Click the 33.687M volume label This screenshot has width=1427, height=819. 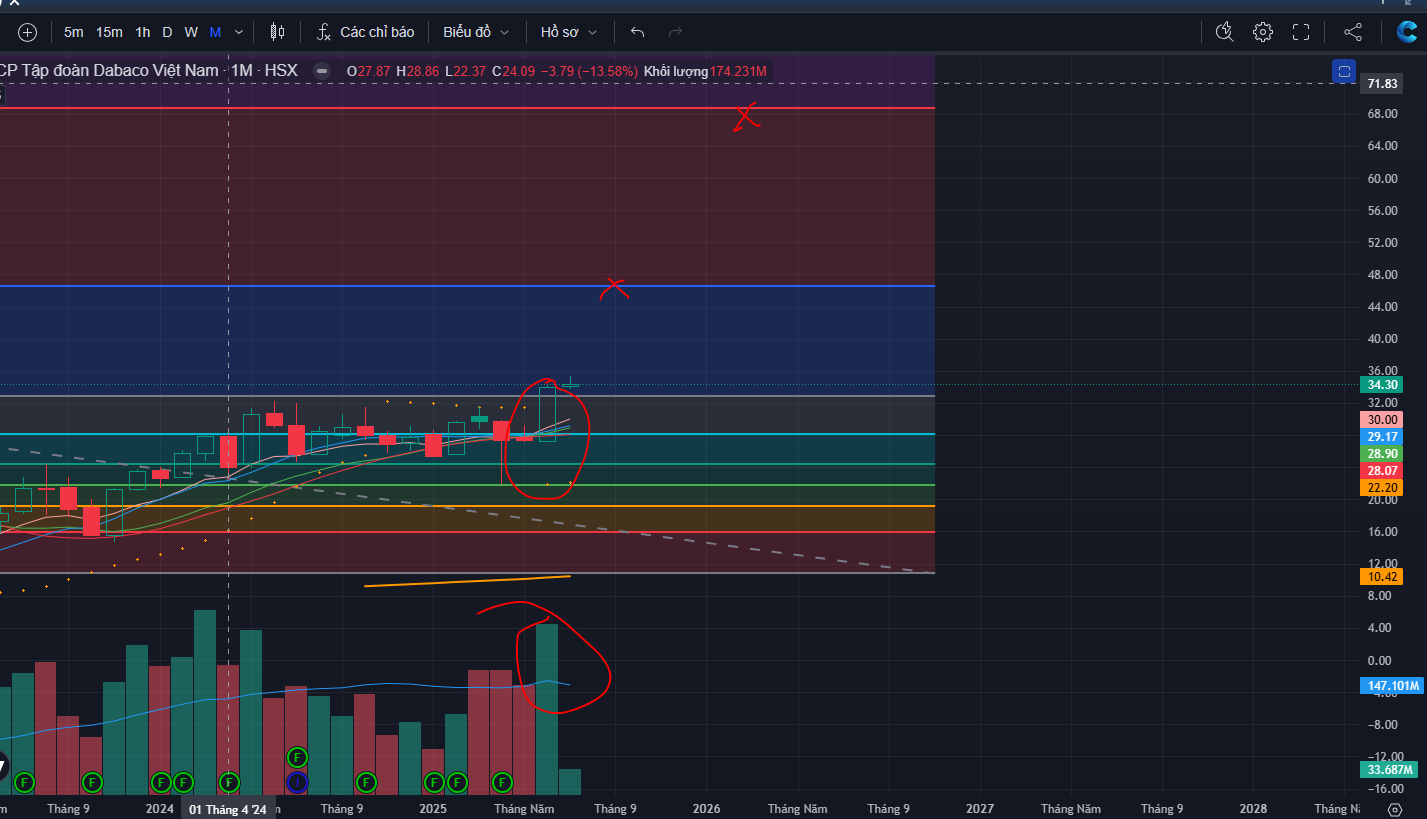coord(1390,770)
